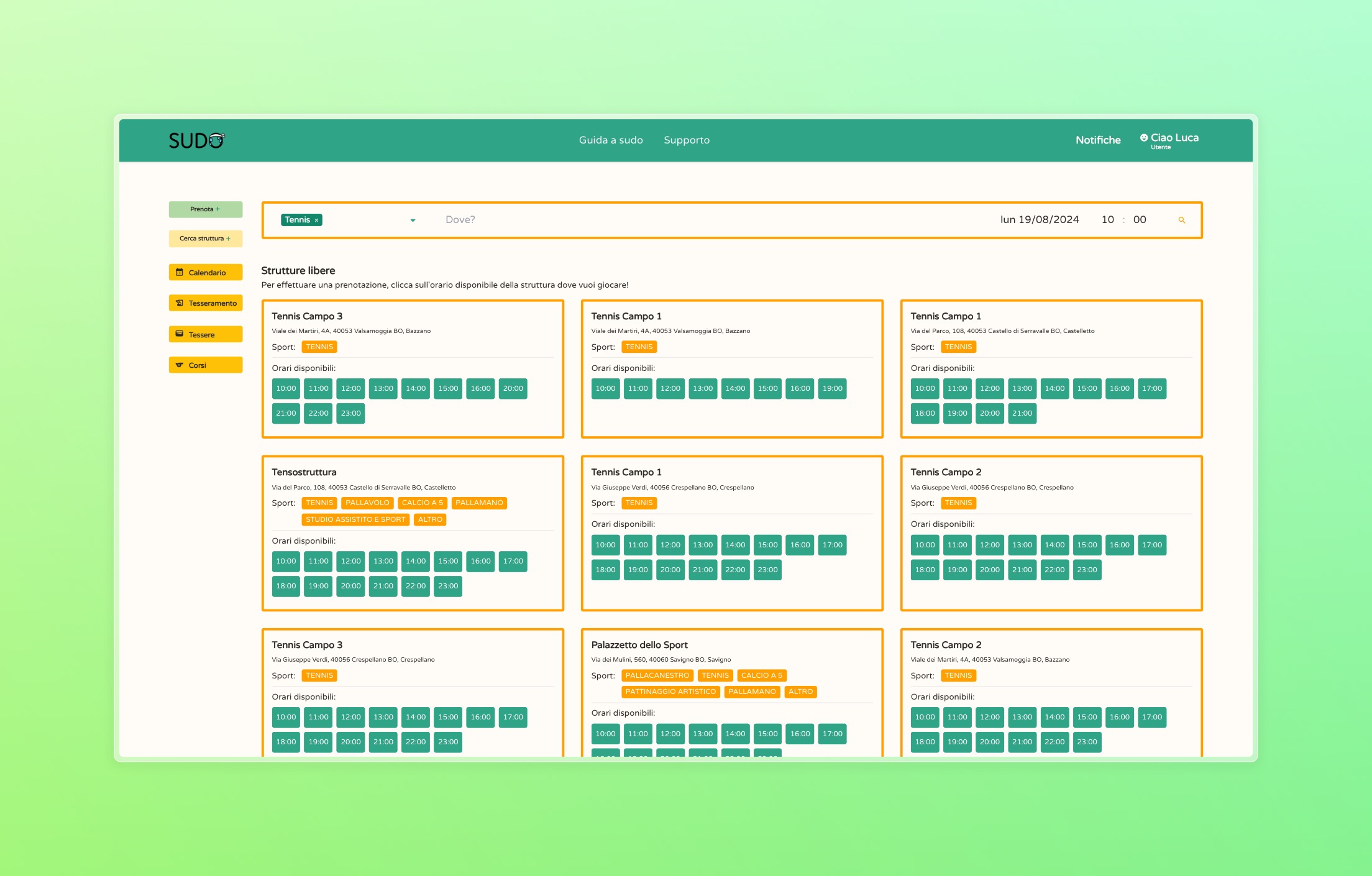Open Notifiche in the header
1372x876 pixels.
(x=1097, y=140)
